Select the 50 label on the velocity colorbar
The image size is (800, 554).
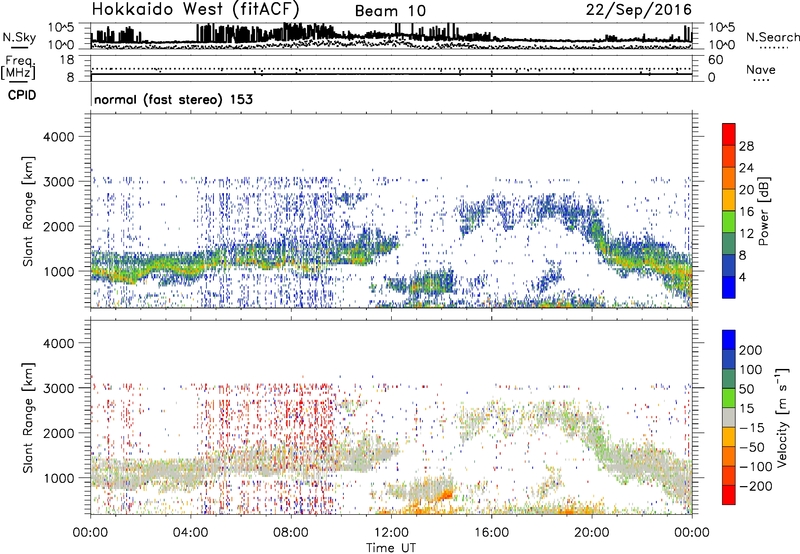click(746, 389)
